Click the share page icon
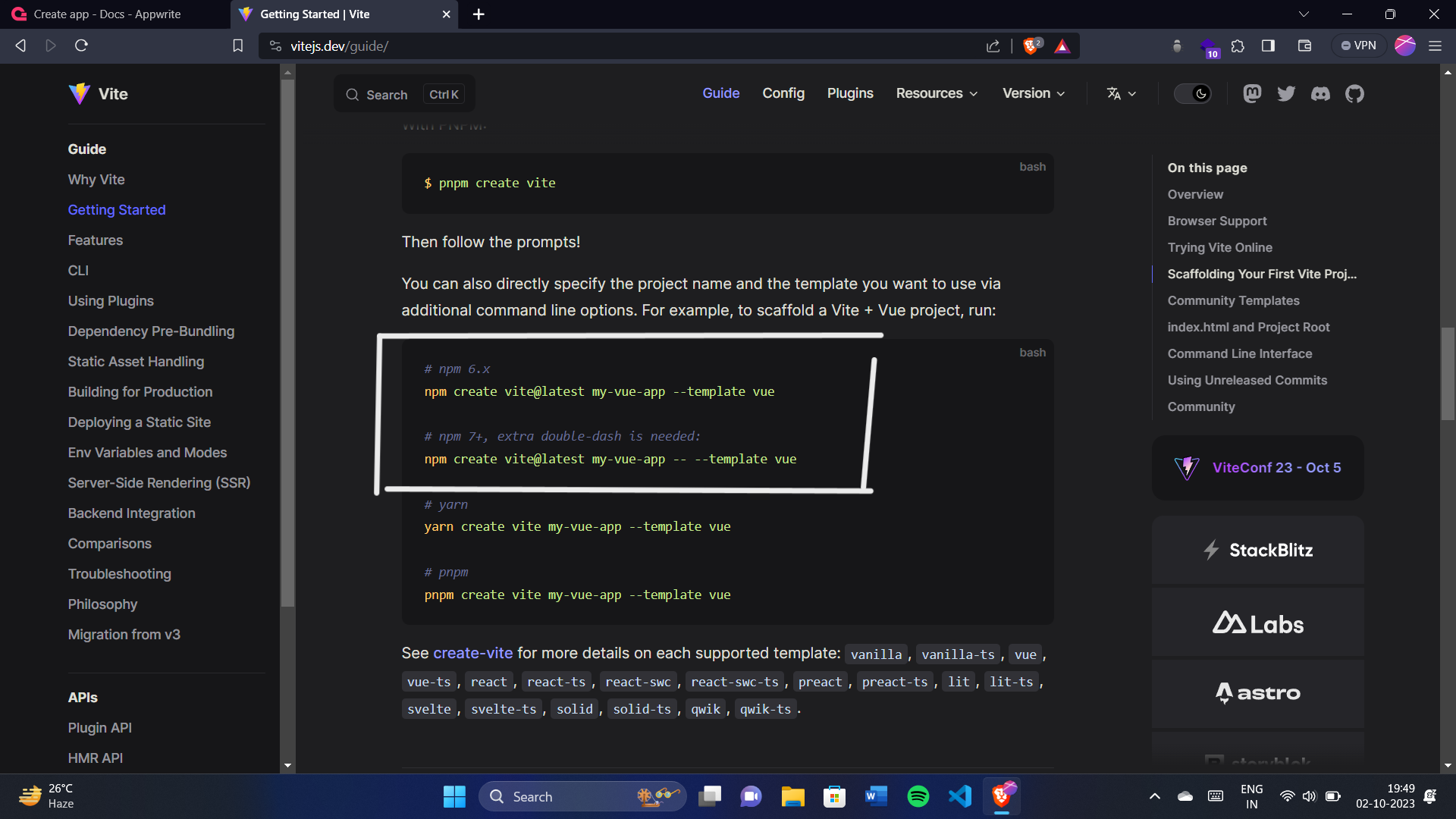Image resolution: width=1456 pixels, height=819 pixels. tap(993, 46)
